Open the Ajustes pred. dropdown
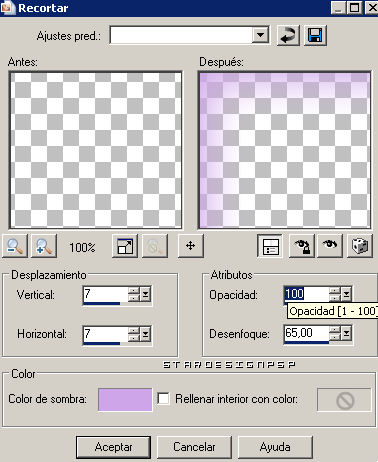378x462 pixels. point(261,35)
